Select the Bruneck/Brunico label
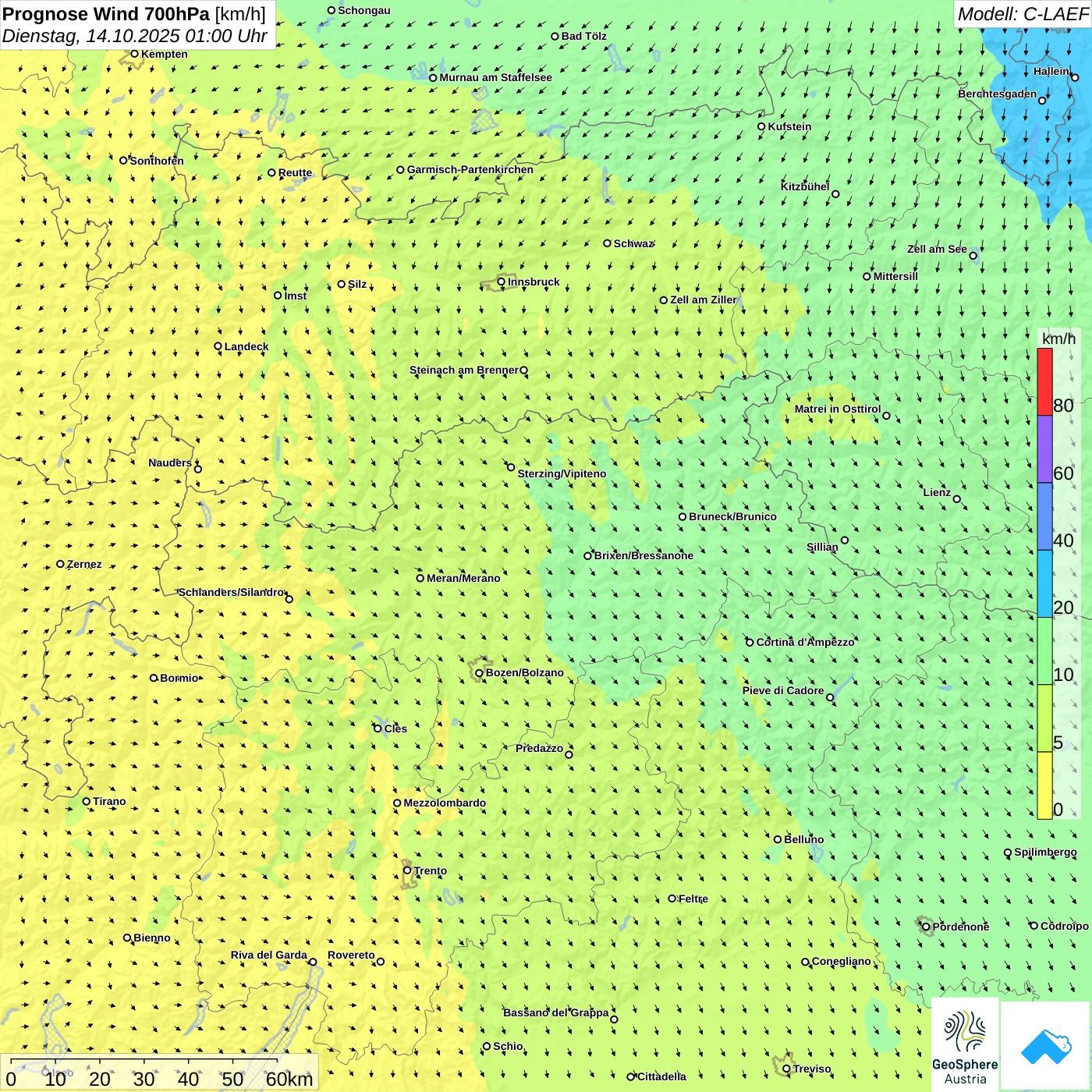 click(x=732, y=517)
